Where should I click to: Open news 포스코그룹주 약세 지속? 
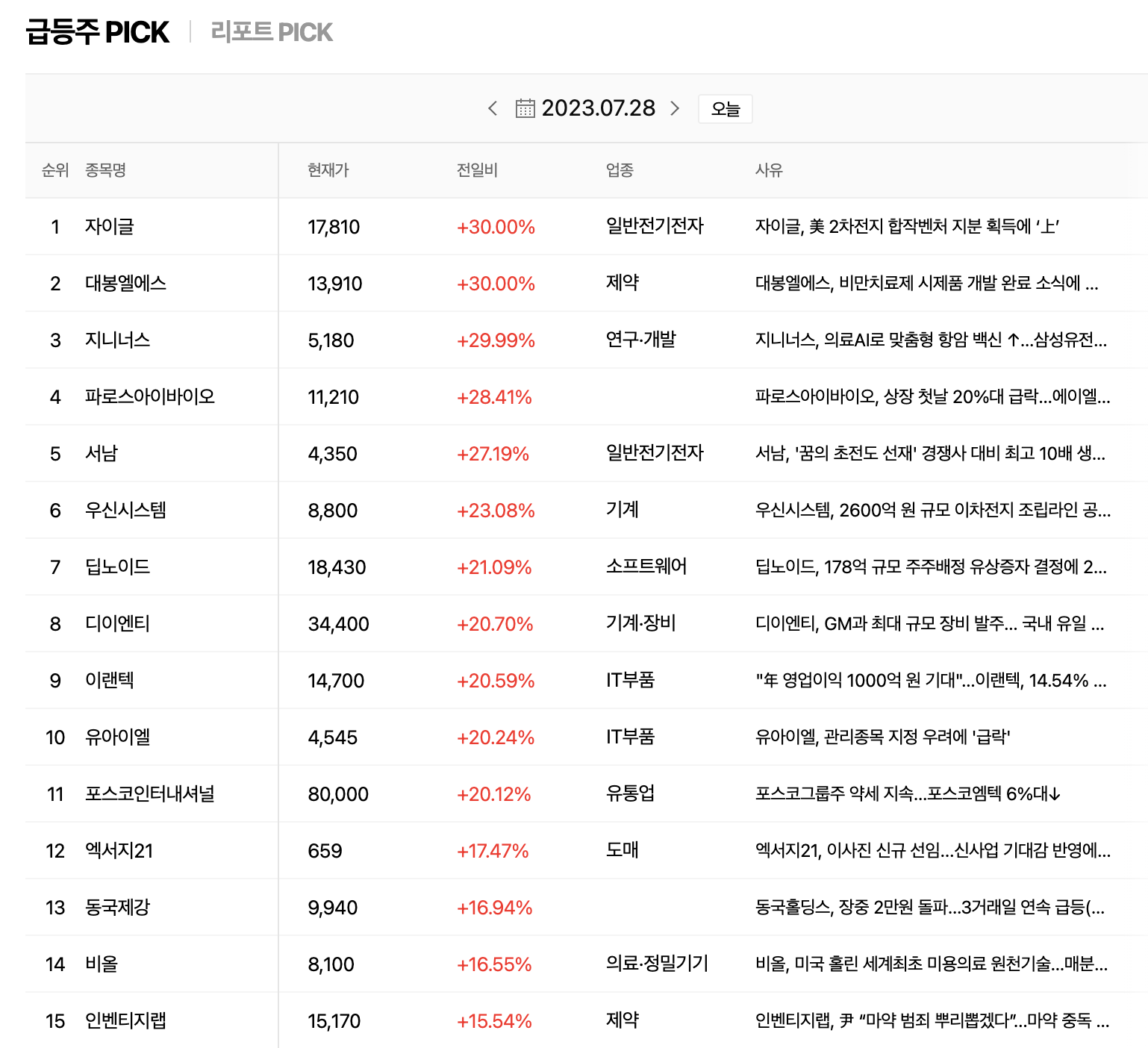[908, 793]
